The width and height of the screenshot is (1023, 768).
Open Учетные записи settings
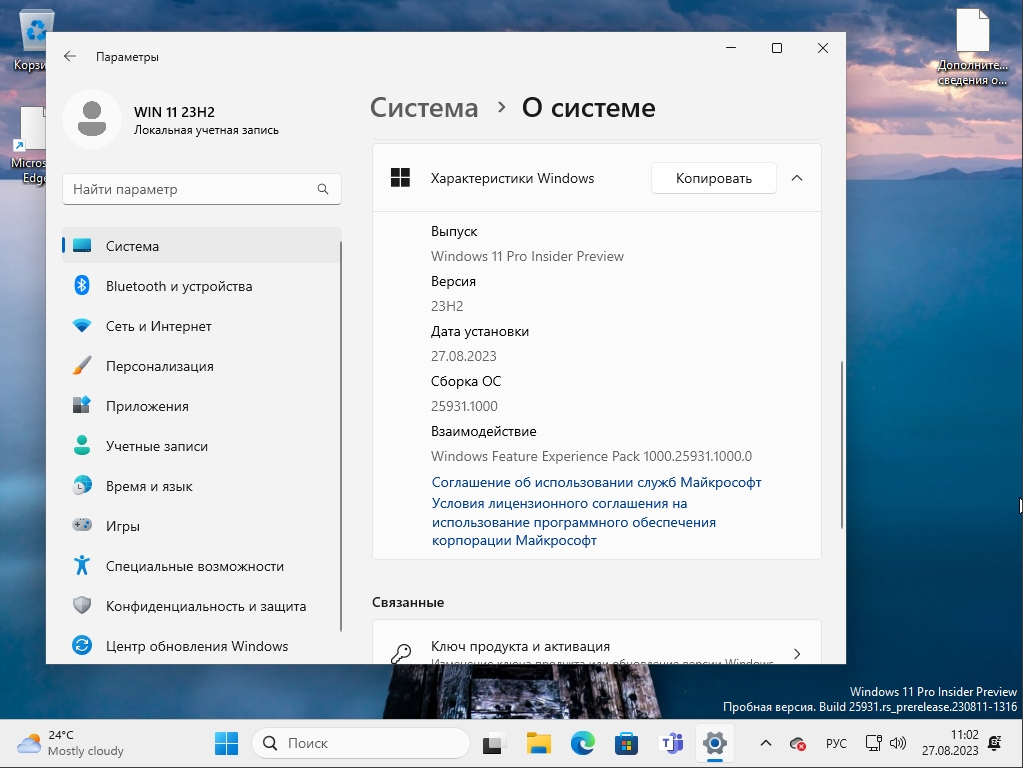[x=202, y=446]
